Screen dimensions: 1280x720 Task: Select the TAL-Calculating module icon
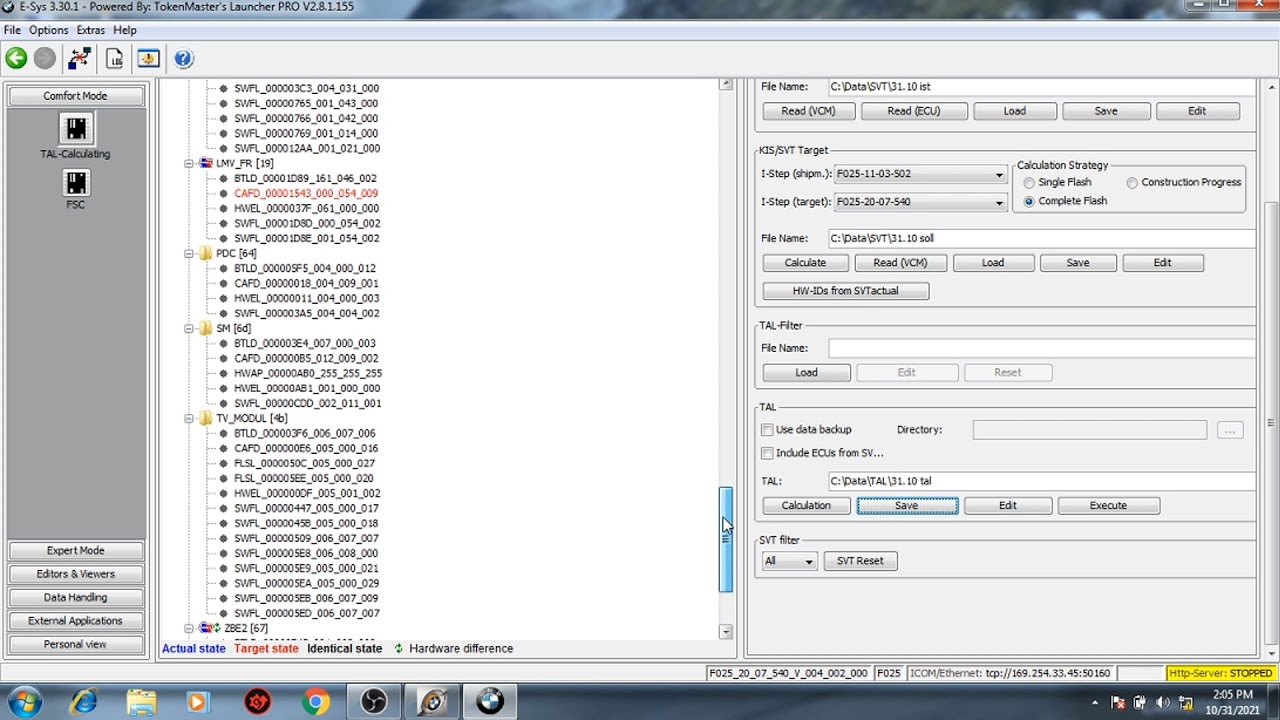pyautogui.click(x=76, y=128)
